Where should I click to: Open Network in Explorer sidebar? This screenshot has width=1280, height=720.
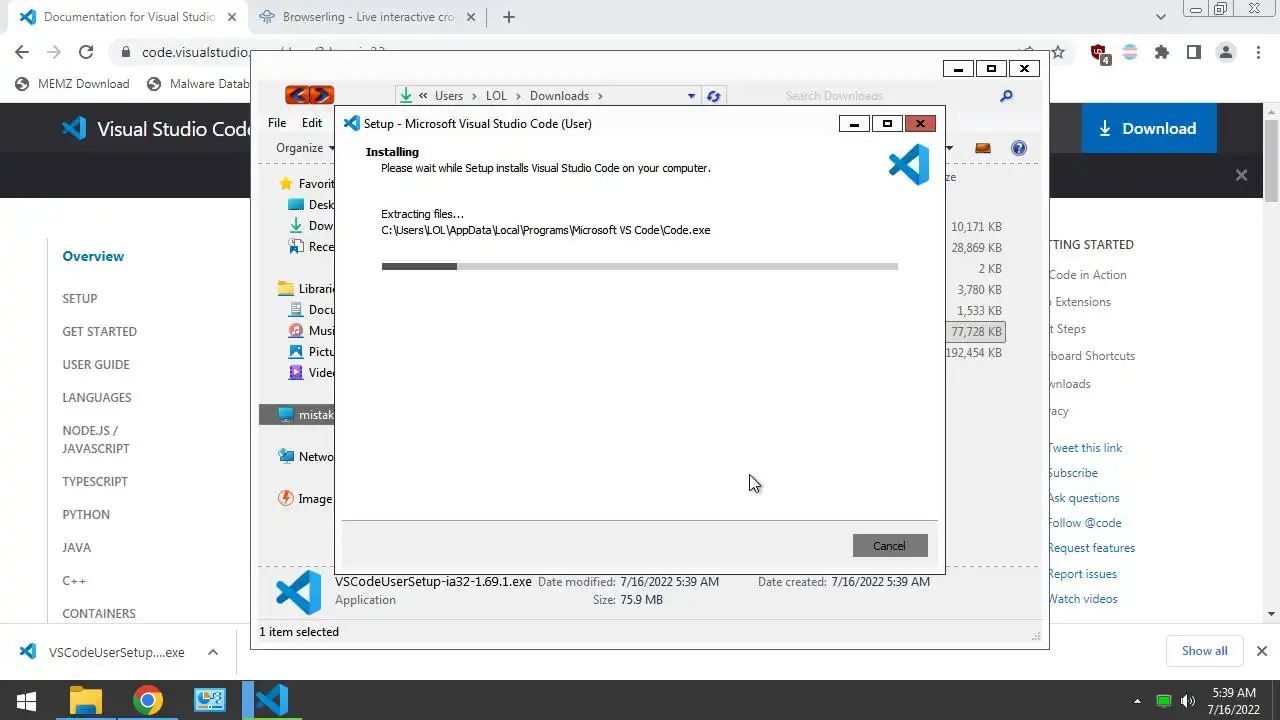[305, 457]
